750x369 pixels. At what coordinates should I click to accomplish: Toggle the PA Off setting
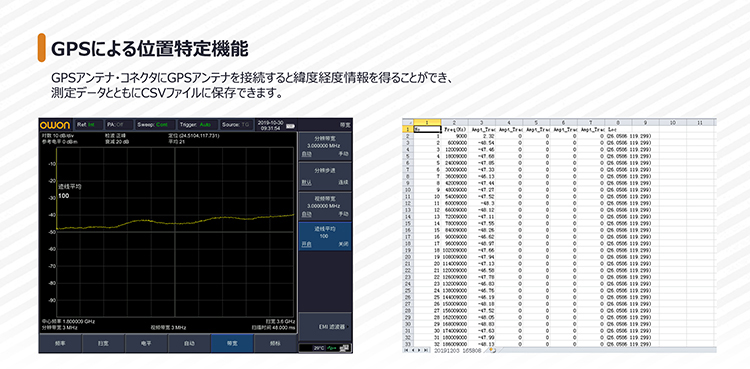pyautogui.click(x=118, y=124)
